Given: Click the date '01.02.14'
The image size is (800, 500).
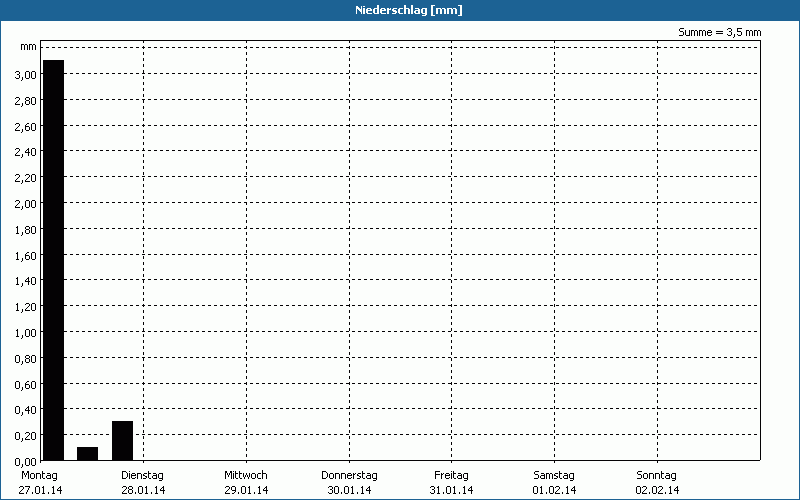Looking at the screenshot, I should point(555,490).
